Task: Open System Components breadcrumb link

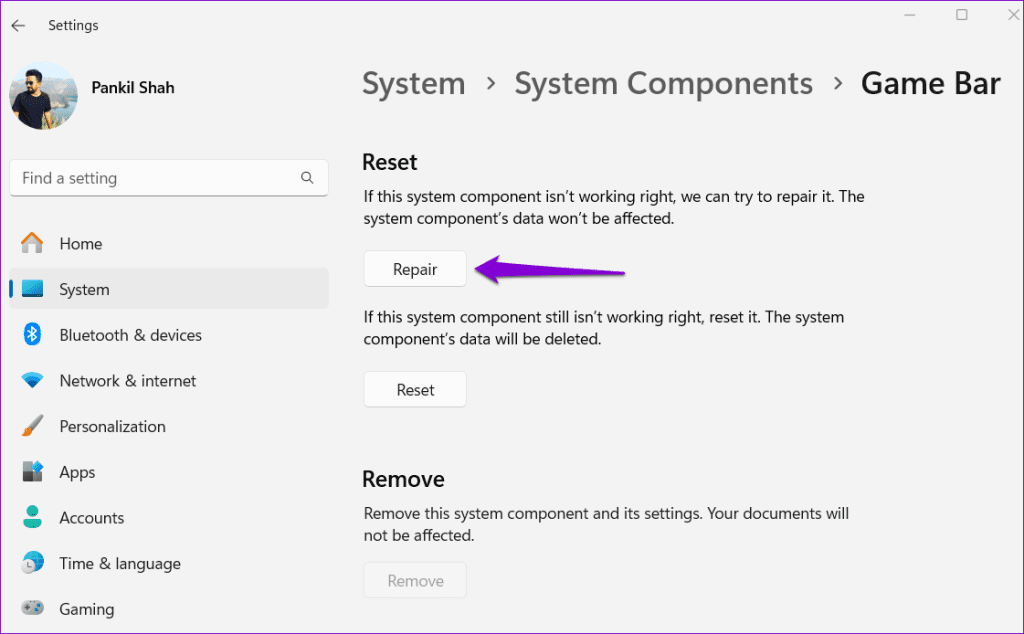Action: tap(663, 84)
